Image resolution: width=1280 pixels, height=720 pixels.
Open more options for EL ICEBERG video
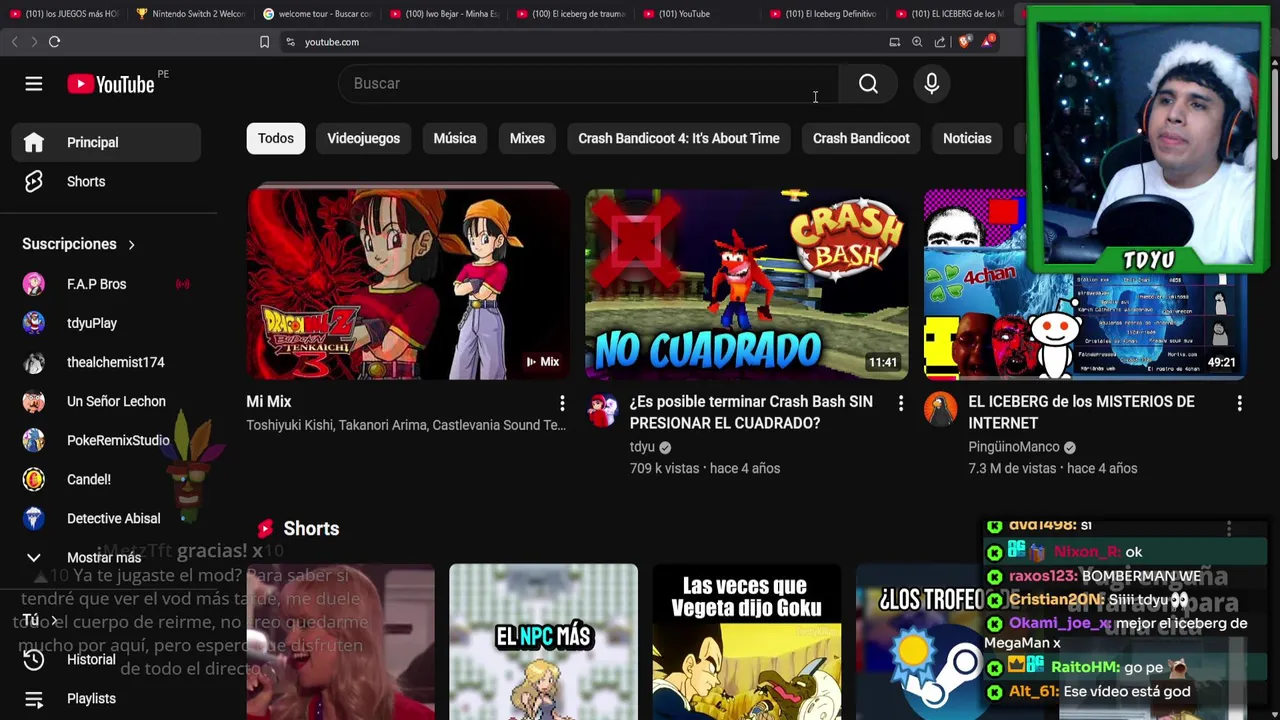click(x=1239, y=403)
